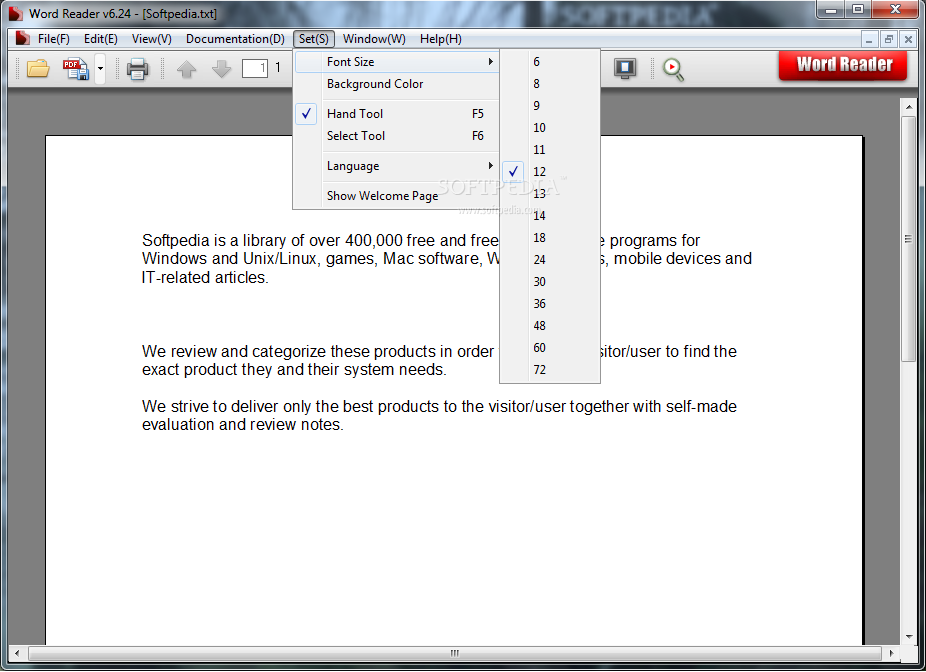926x672 pixels.
Task: Open the File(F) menu
Action: point(53,39)
